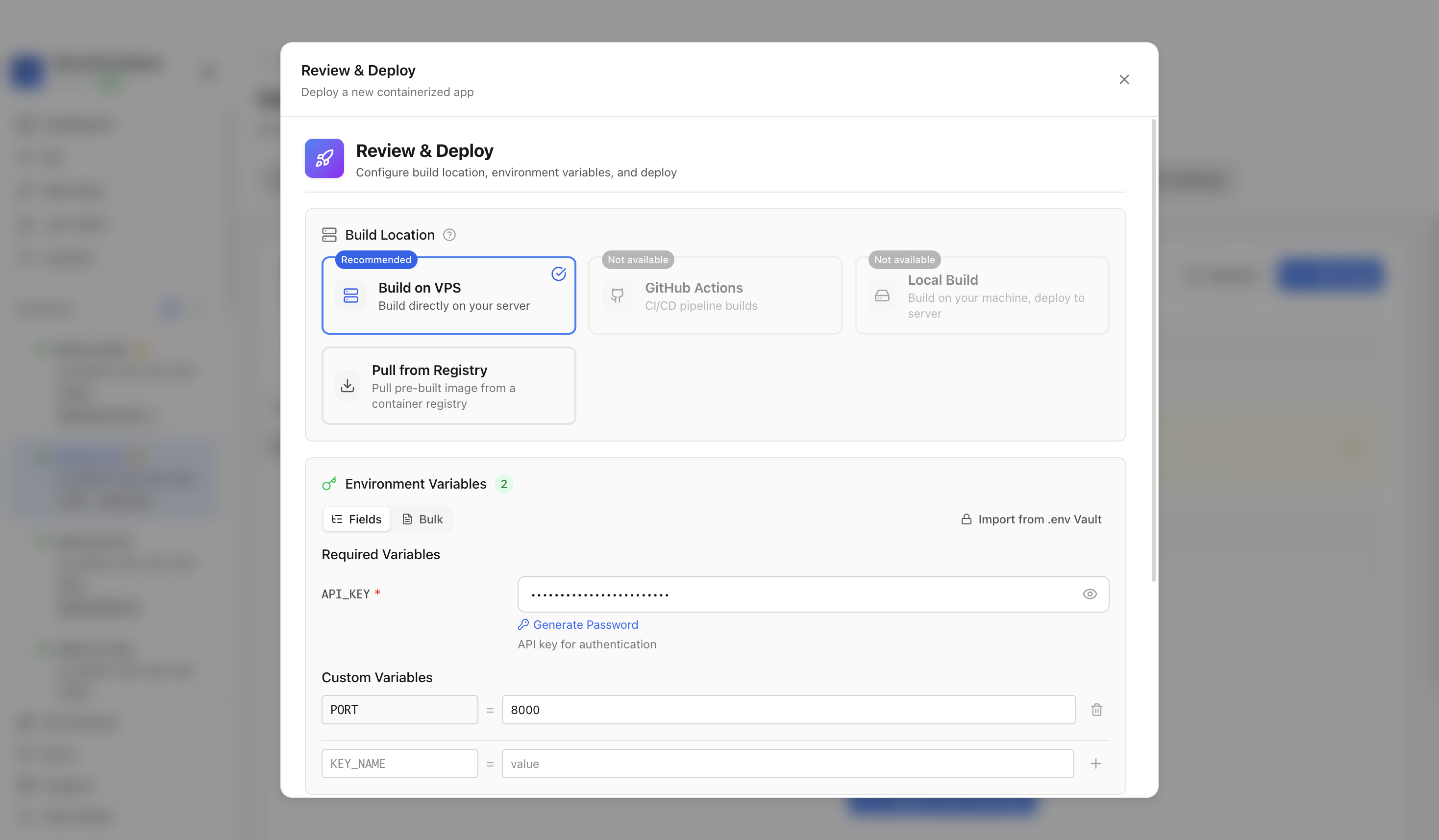Screen dimensions: 1439x840
Task: Click the Custom Variables heading
Action: [377, 677]
